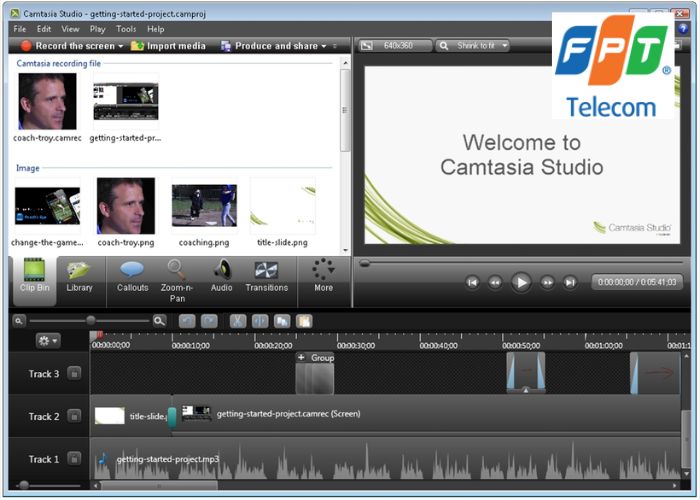Toggle the lock on Track 1
The width and height of the screenshot is (700, 500).
[x=74, y=459]
